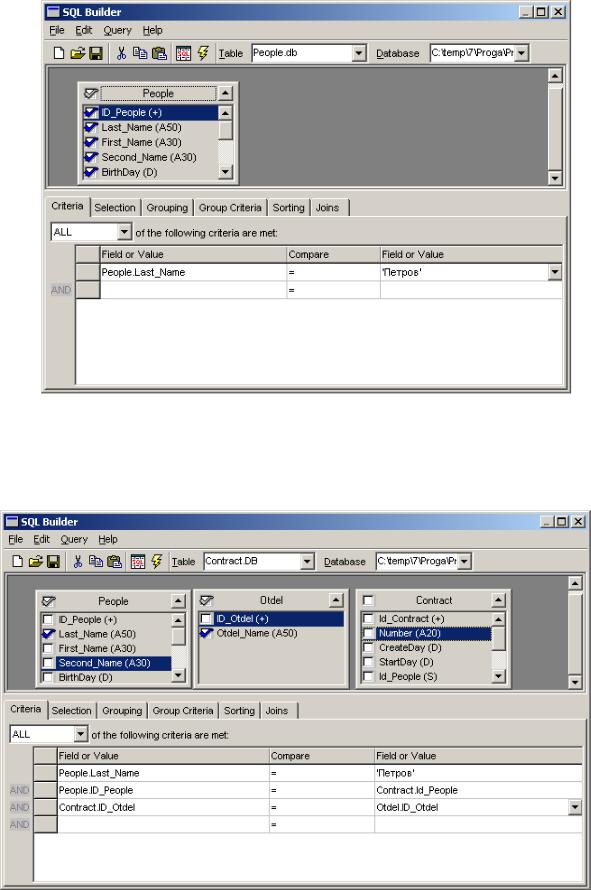Click scroll down arrow of bottom table pane
591x890 pixels.
[575, 682]
